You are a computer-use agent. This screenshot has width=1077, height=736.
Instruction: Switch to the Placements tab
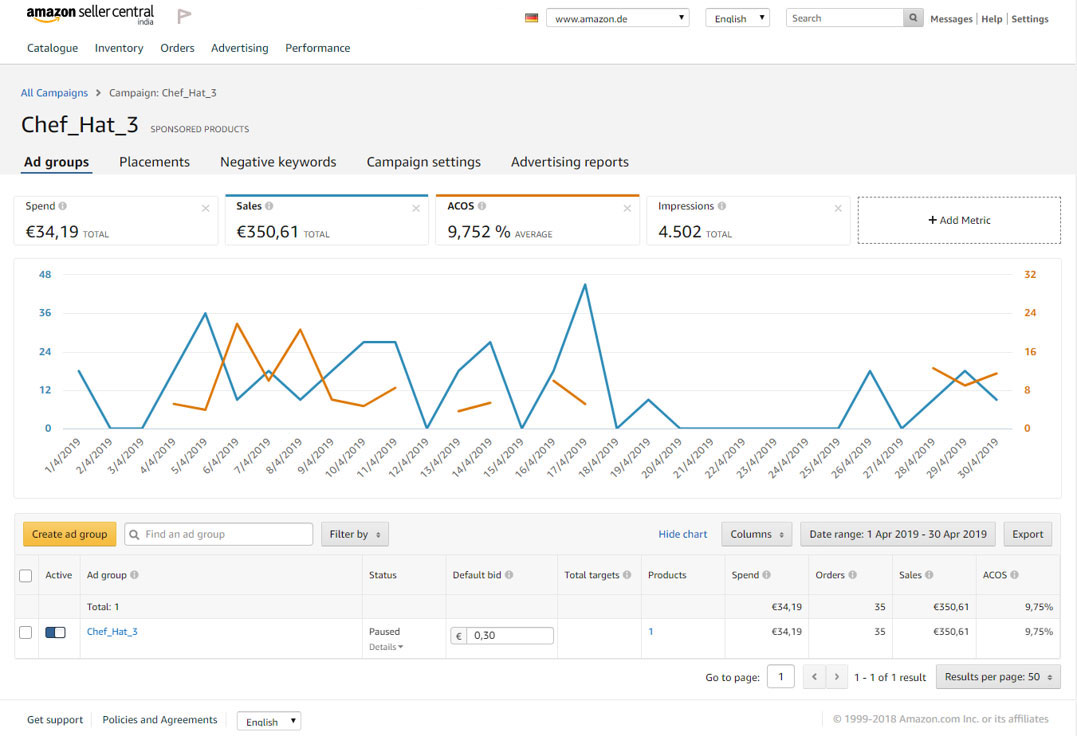pyautogui.click(x=154, y=162)
